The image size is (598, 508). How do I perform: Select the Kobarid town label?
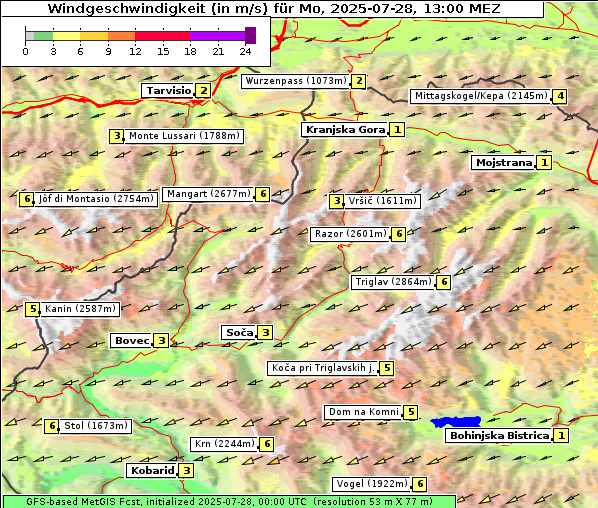click(x=153, y=471)
